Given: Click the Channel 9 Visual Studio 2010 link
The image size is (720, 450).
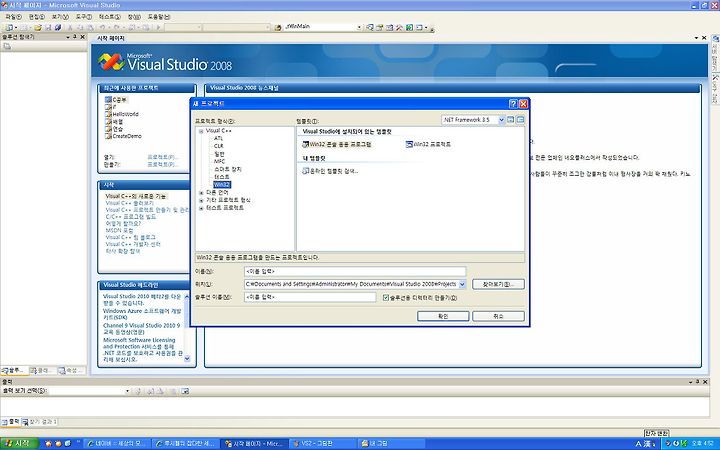Looking at the screenshot, I should 141,328.
